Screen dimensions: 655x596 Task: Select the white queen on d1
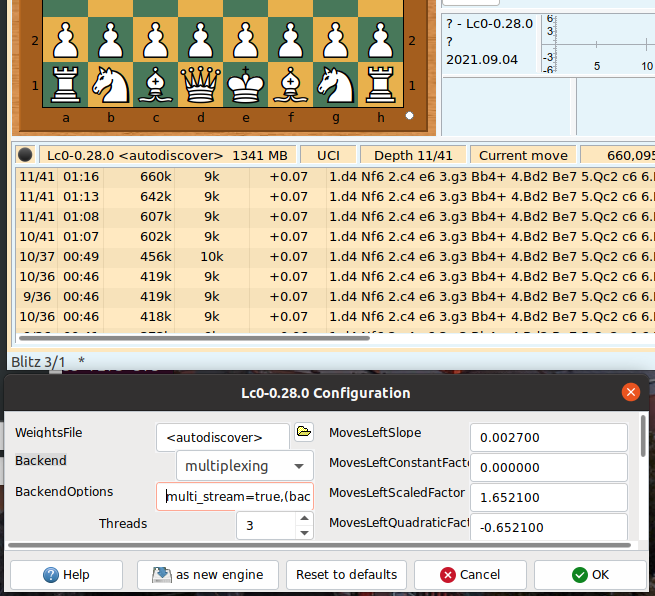[x=201, y=85]
